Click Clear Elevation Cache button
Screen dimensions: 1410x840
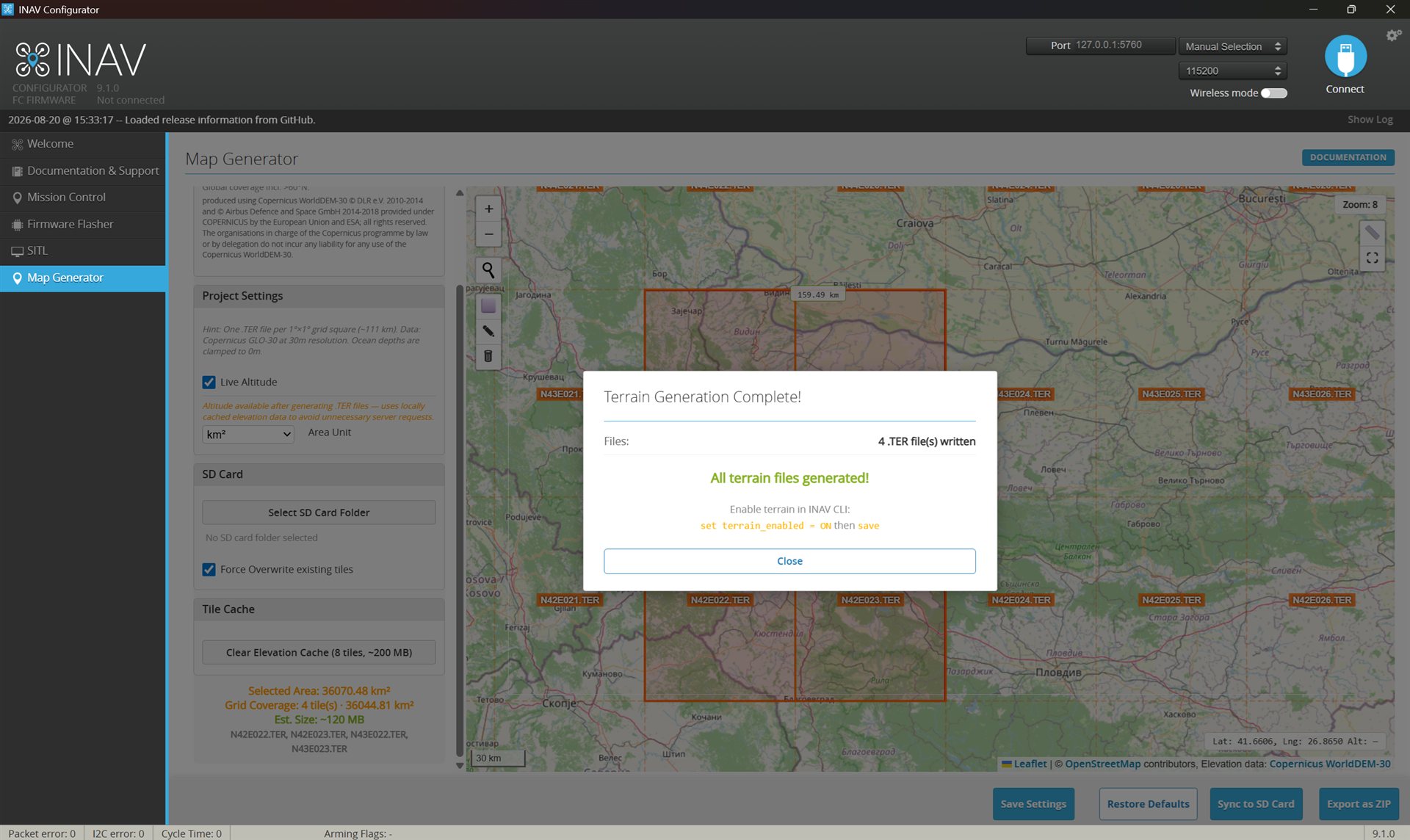click(x=319, y=653)
